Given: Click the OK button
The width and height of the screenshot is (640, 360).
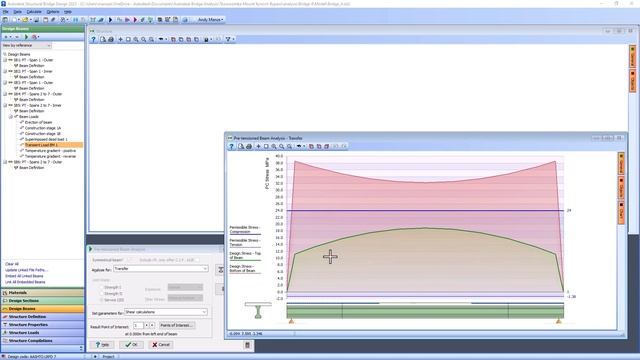Looking at the screenshot, I should tap(131, 345).
